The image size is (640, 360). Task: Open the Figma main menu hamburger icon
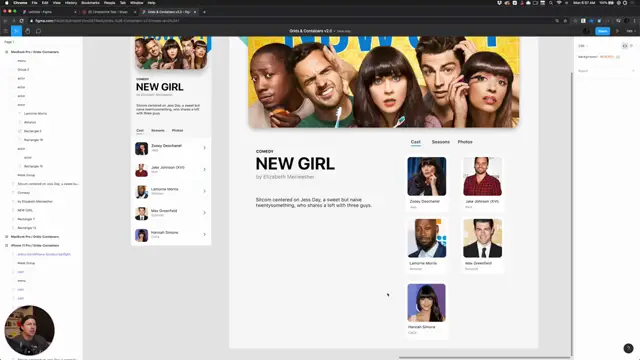pyautogui.click(x=6, y=31)
